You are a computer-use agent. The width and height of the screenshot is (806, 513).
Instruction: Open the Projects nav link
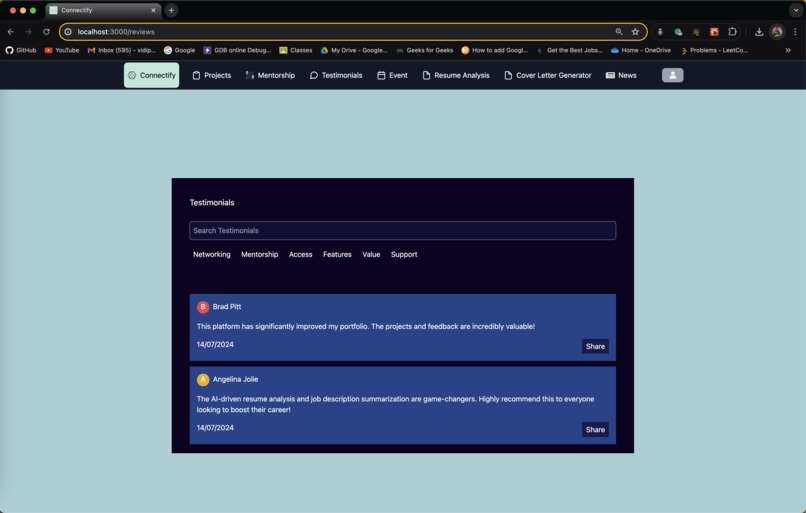click(x=212, y=75)
